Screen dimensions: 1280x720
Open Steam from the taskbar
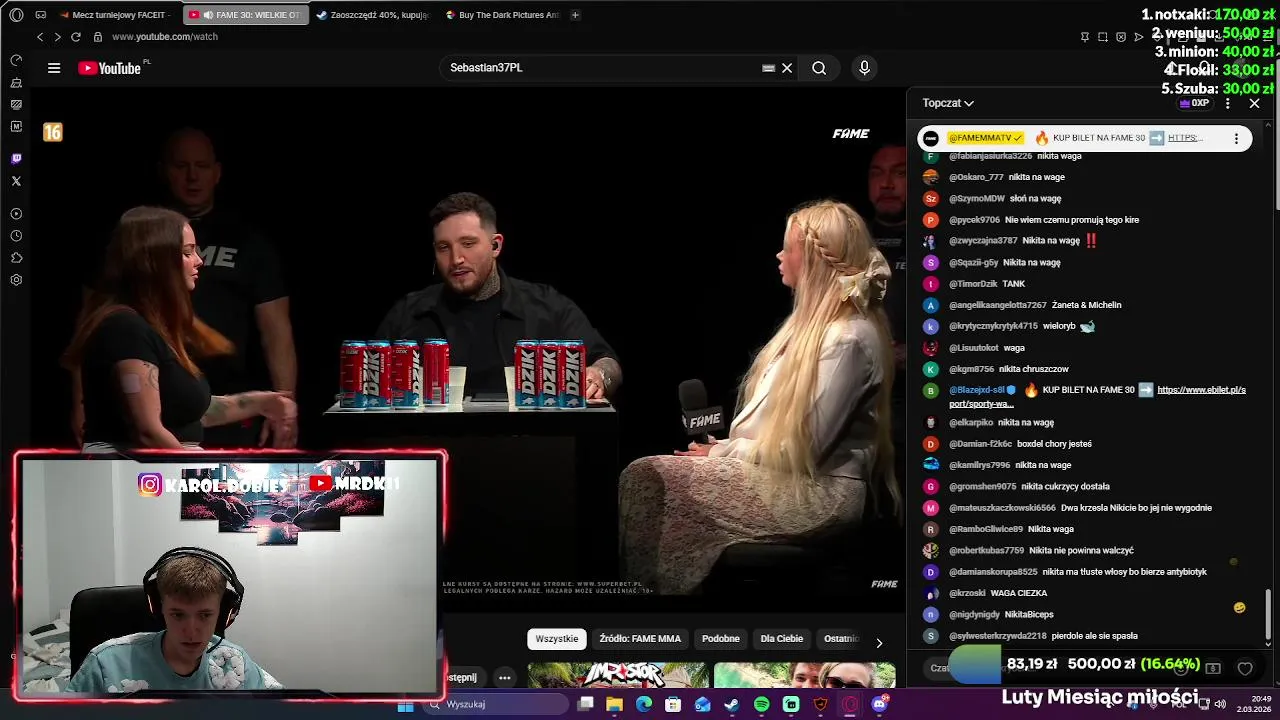[x=732, y=704]
